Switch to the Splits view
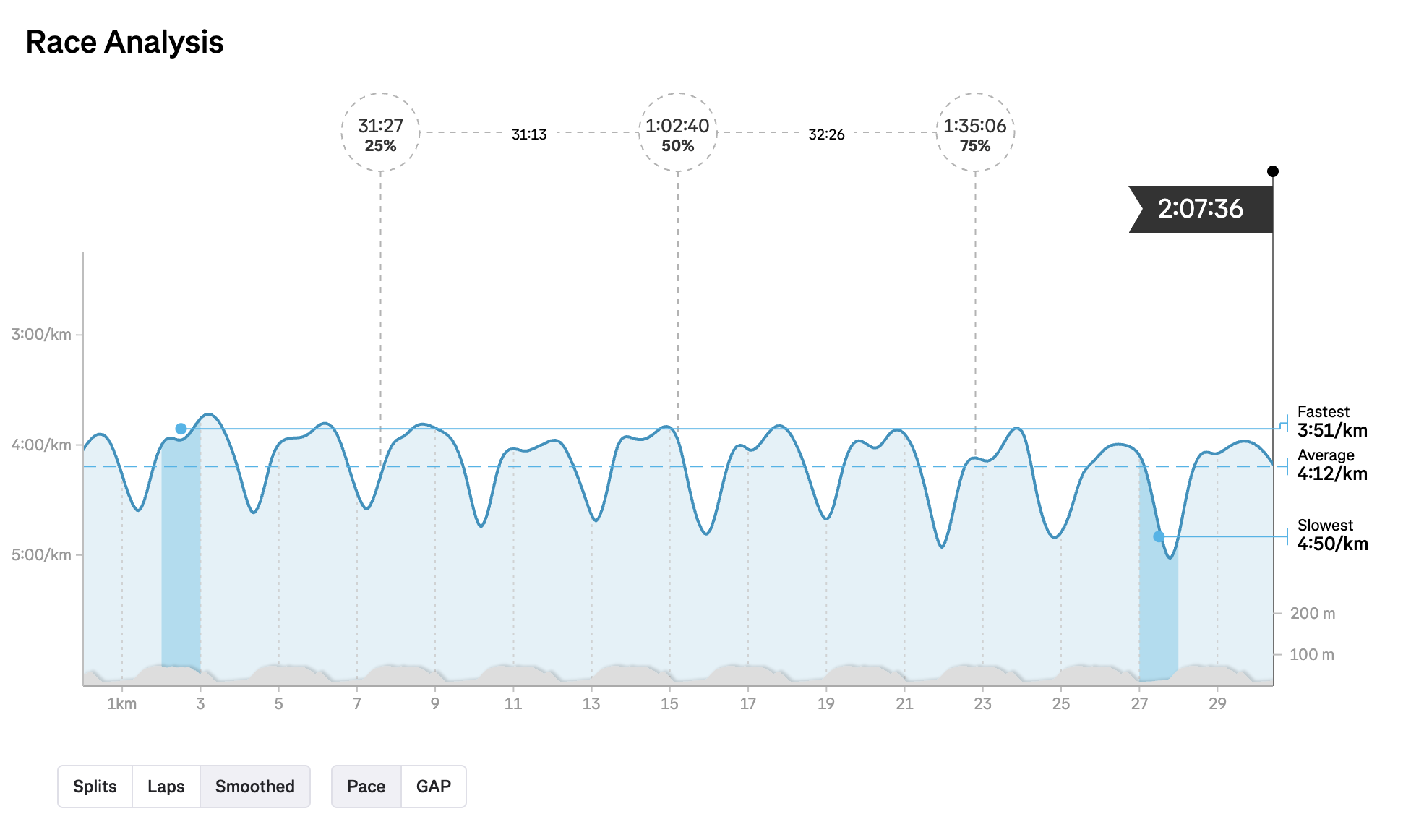This screenshot has width=1424, height=840. 95,787
